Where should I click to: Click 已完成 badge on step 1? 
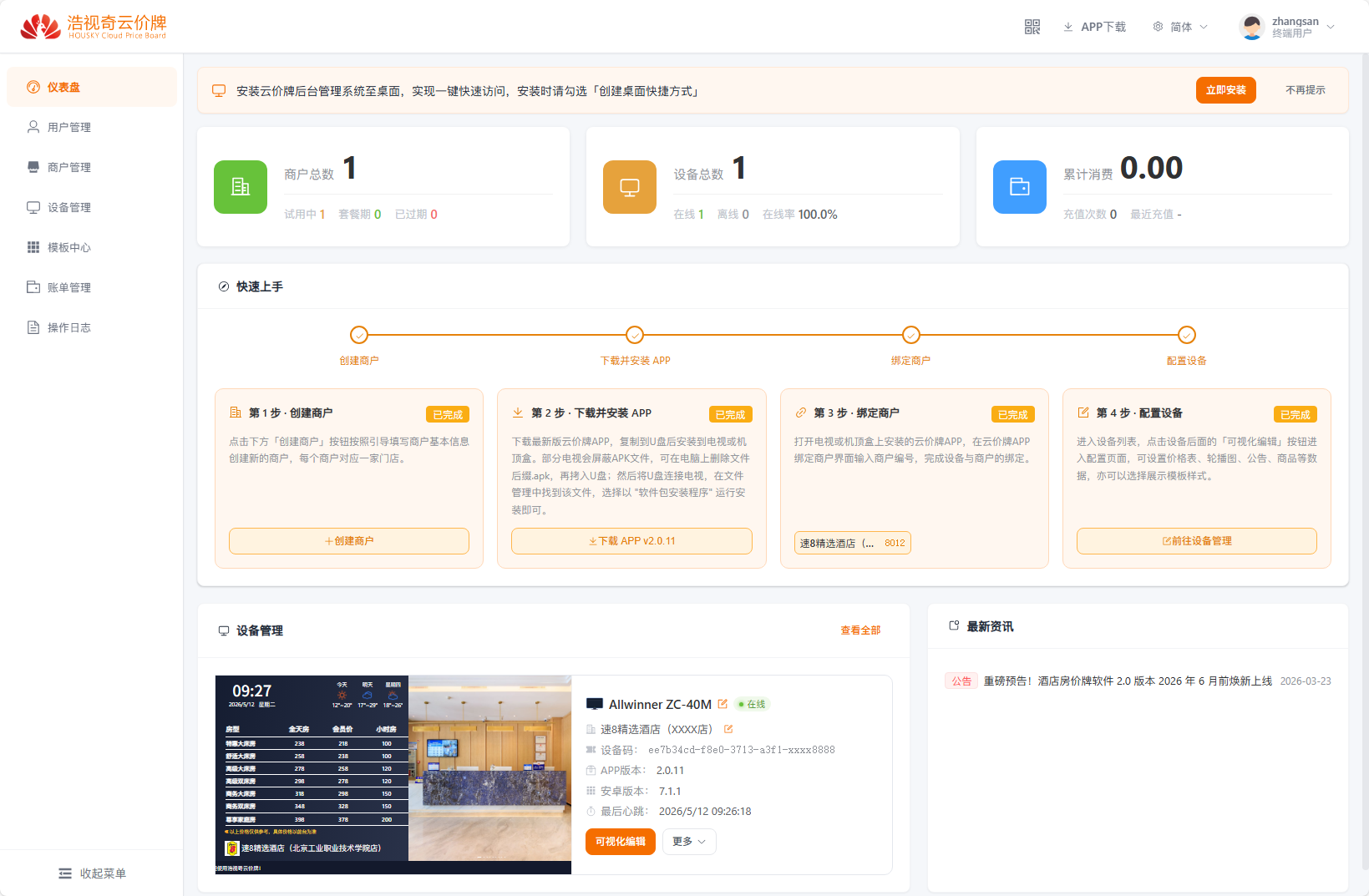click(x=448, y=414)
